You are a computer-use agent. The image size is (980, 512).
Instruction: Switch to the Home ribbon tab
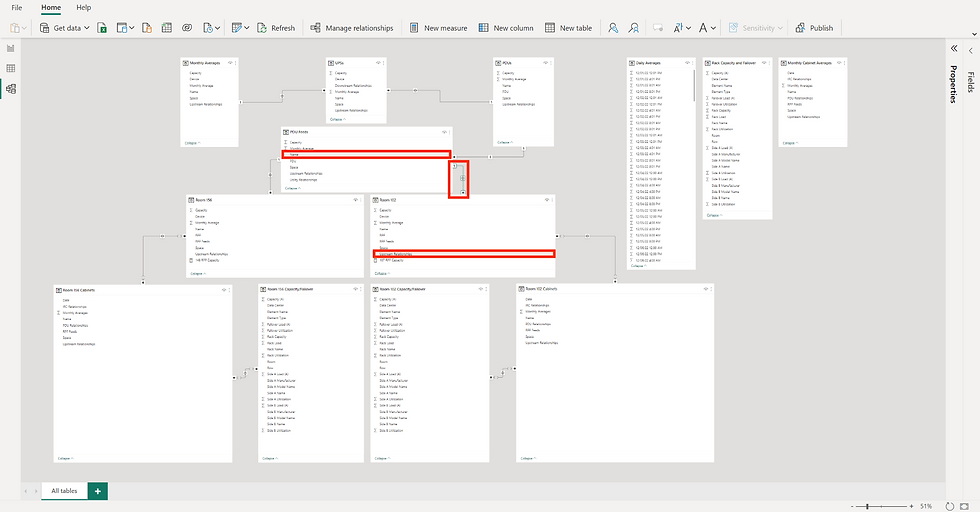tap(51, 8)
